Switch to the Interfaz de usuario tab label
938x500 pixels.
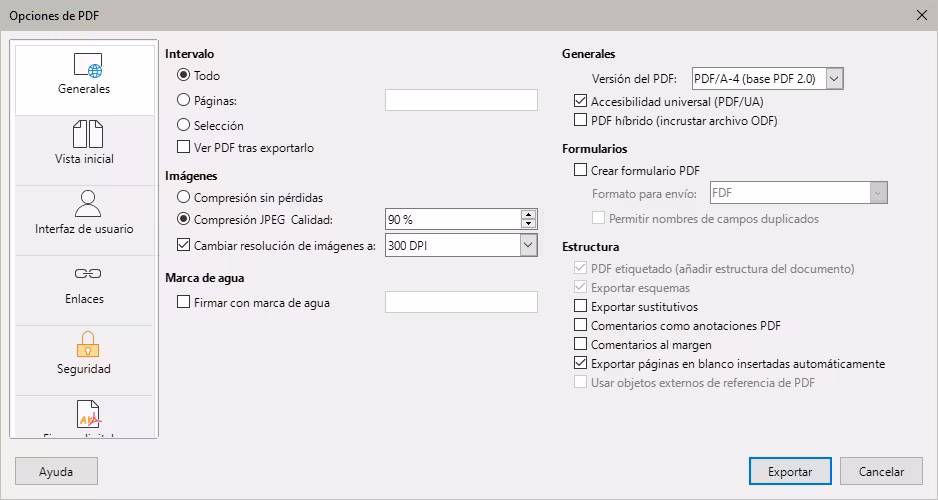click(84, 228)
